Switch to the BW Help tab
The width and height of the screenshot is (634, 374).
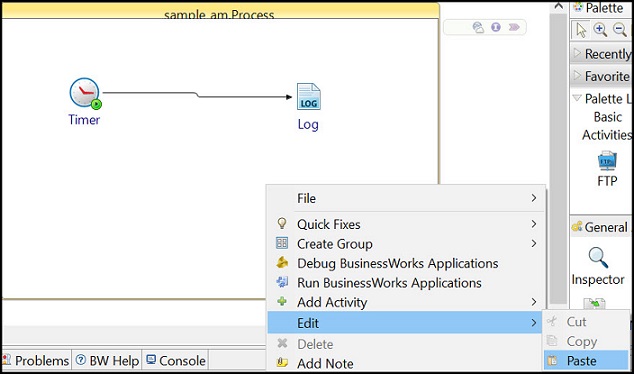point(107,360)
